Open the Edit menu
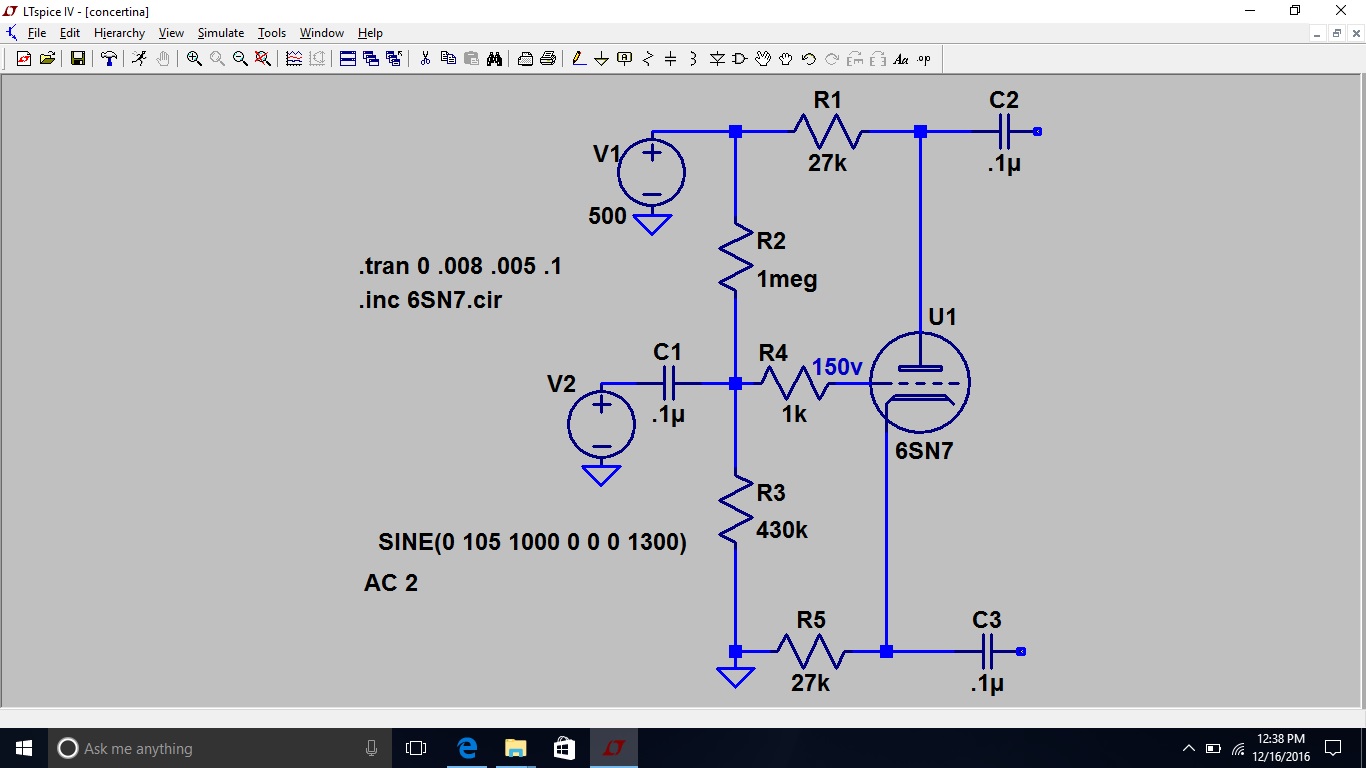Viewport: 1366px width, 768px height. [70, 33]
